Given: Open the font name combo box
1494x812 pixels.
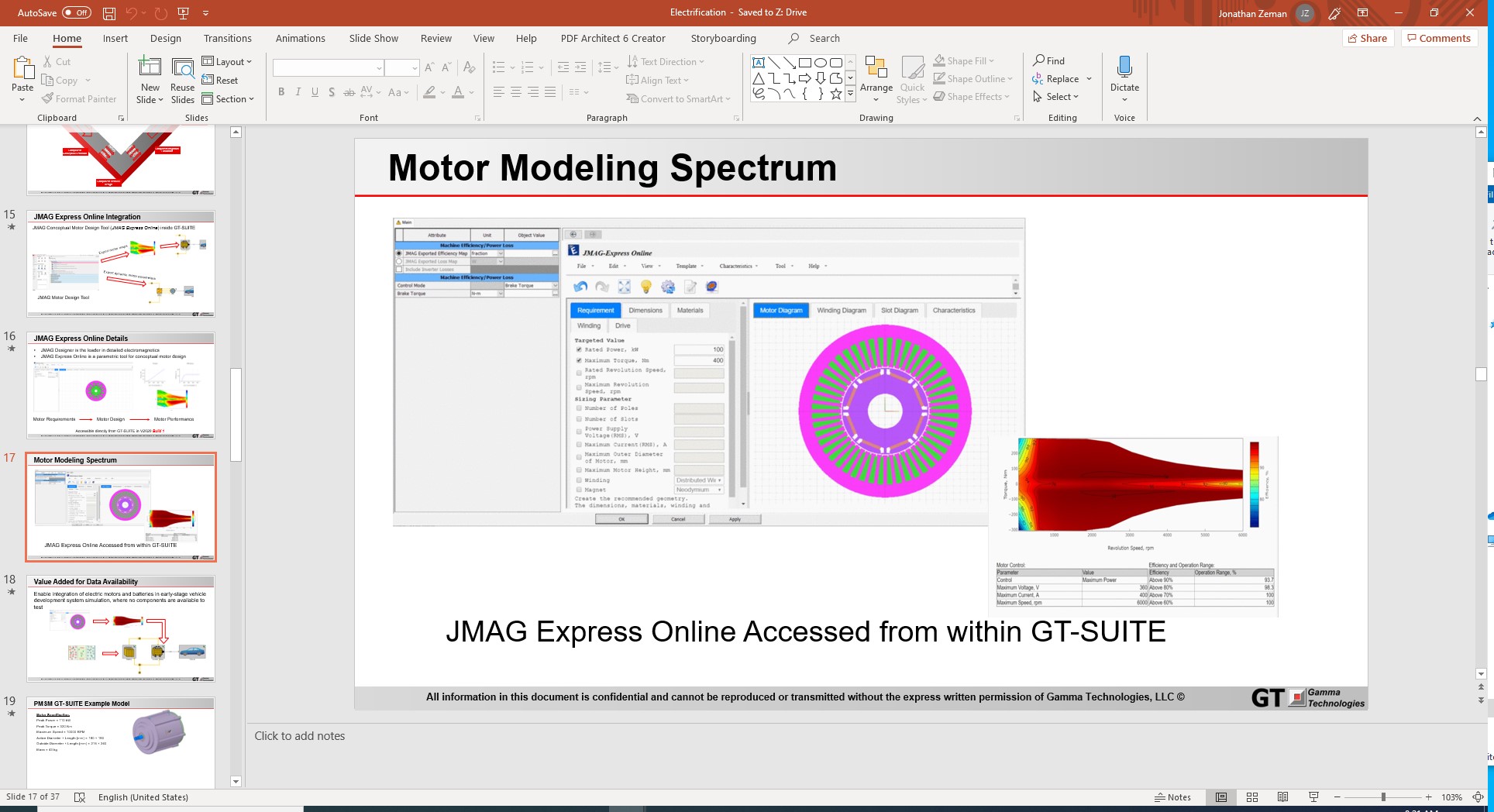Looking at the screenshot, I should coord(329,68).
